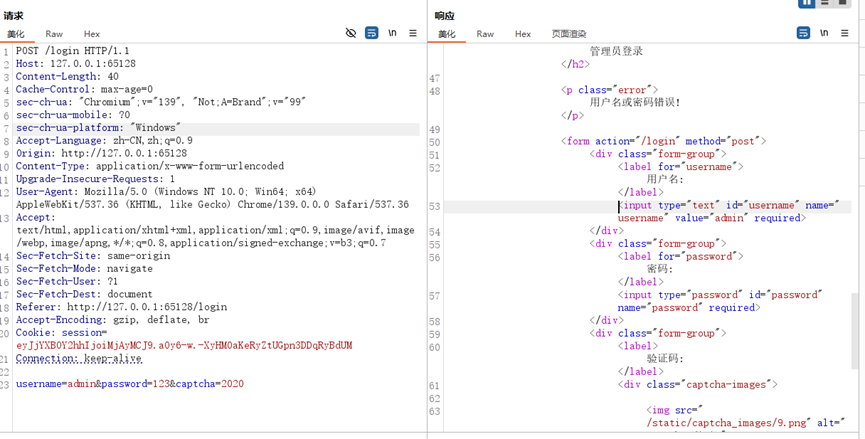Select the side-by-side layout icon
865x439 pixels.
click(806, 3)
